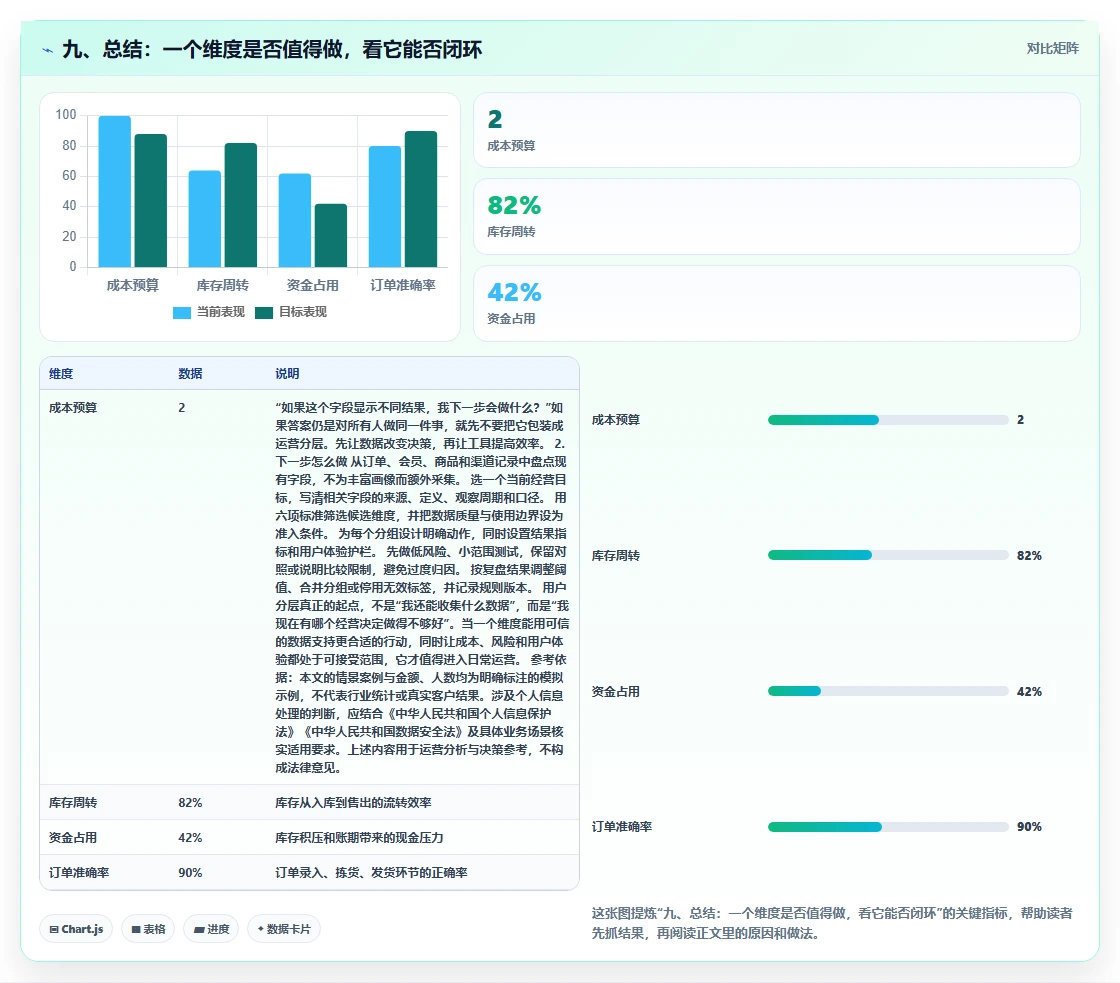
Task: Click the 资金占用 current performance bar
Action: pos(294,220)
